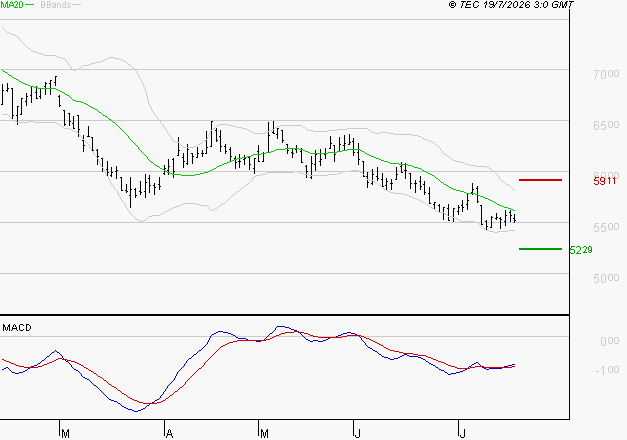Click the first J month axis label
The width and height of the screenshot is (627, 440).
tap(357, 434)
